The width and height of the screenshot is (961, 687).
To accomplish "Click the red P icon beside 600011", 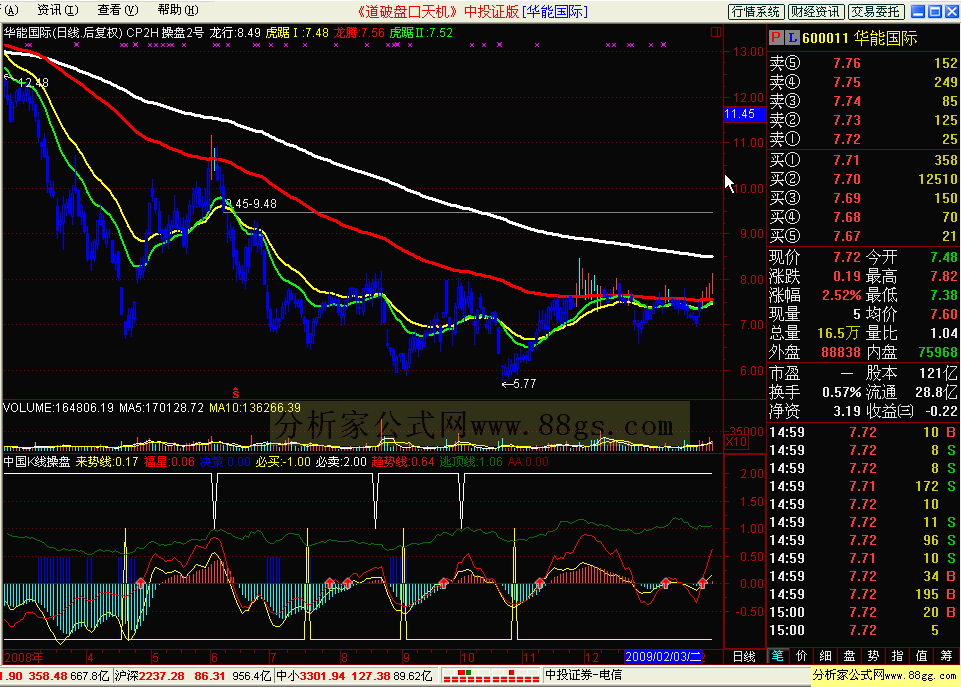I will [x=776, y=37].
